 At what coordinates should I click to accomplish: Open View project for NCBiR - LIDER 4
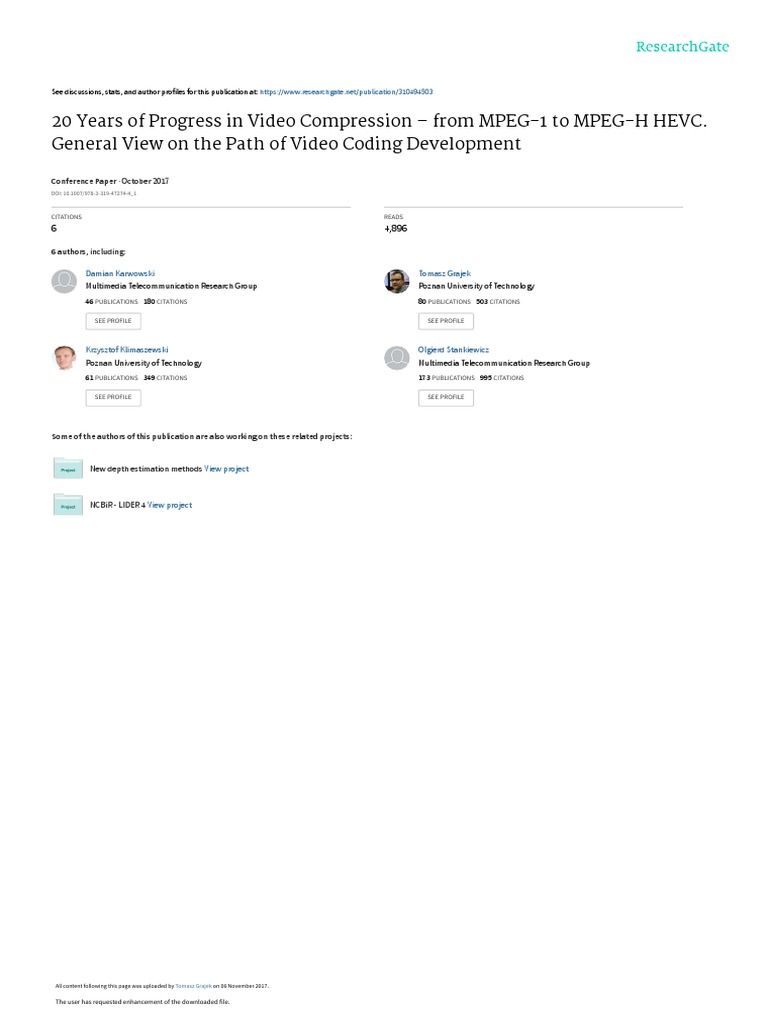click(170, 505)
